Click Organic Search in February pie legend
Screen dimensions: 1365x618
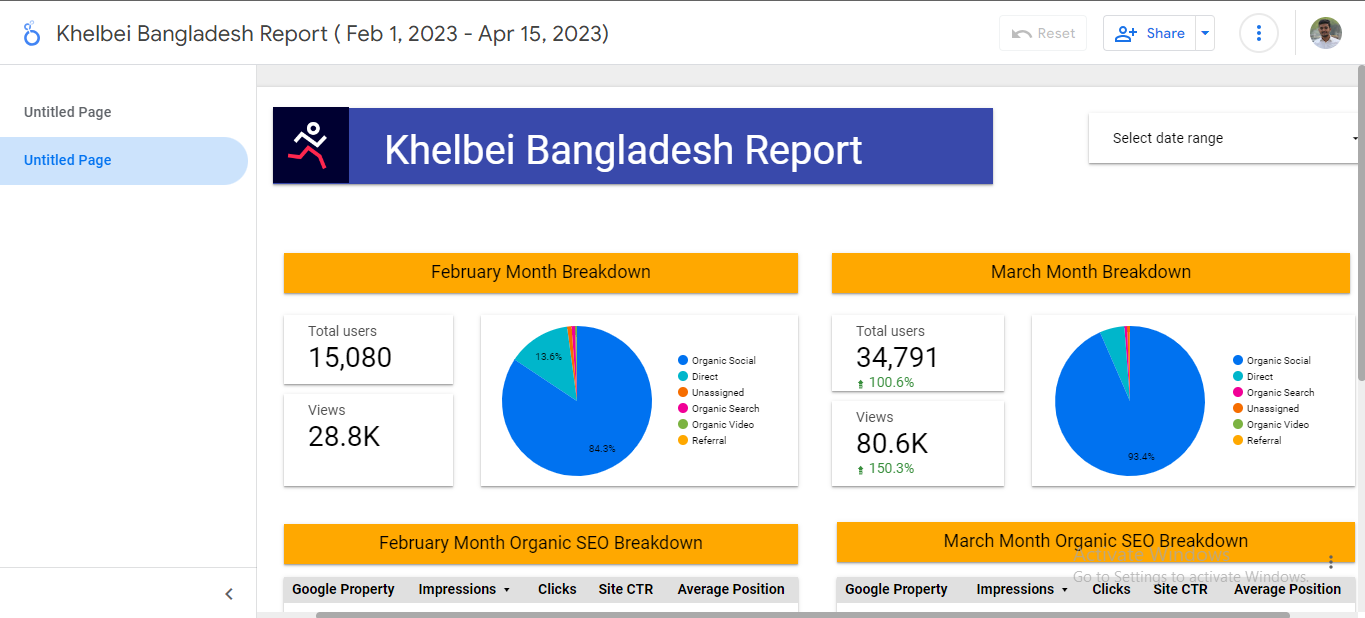pos(718,409)
